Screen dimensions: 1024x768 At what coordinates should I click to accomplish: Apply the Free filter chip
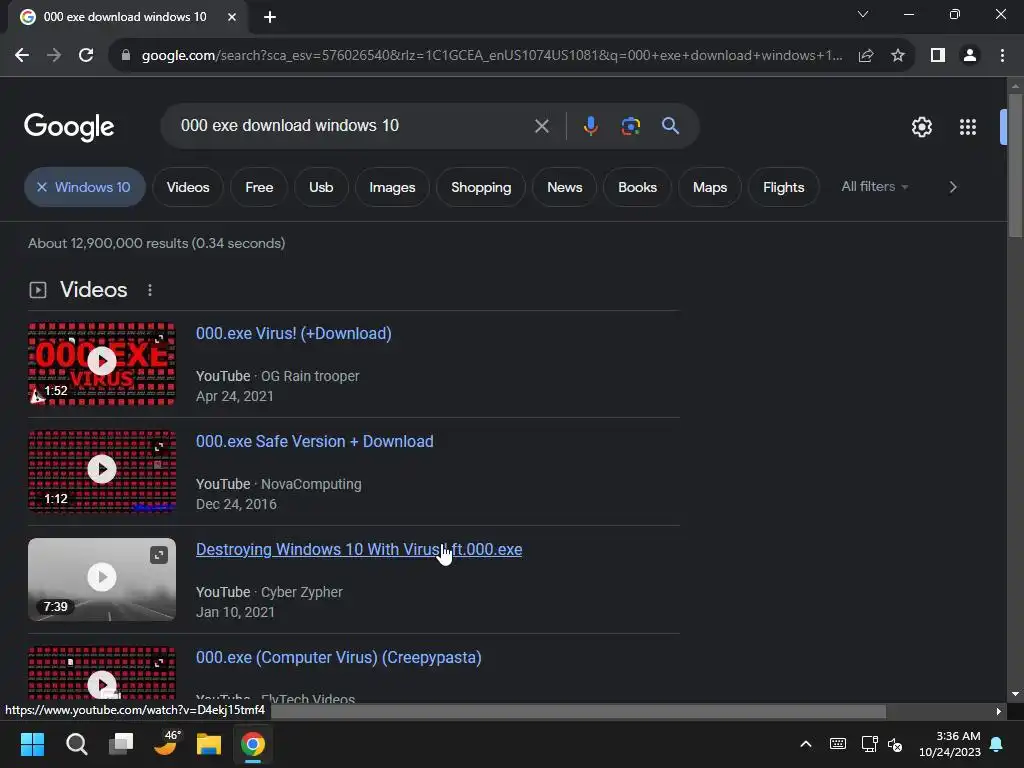259,187
